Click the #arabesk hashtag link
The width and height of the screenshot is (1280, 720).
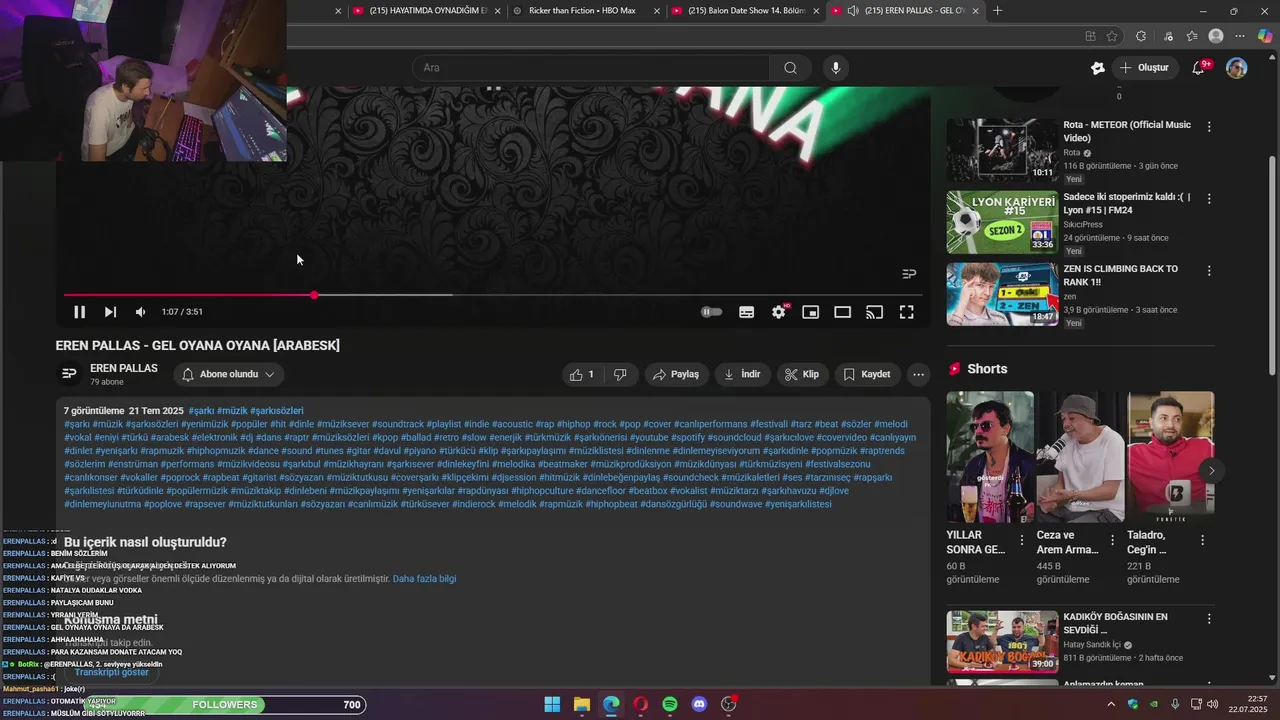[169, 438]
